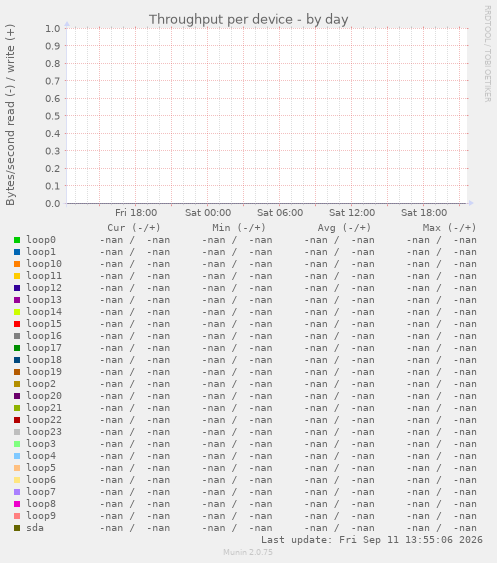Click the lime loop14 legend swatch
This screenshot has height=563, width=497.
tap(17, 312)
